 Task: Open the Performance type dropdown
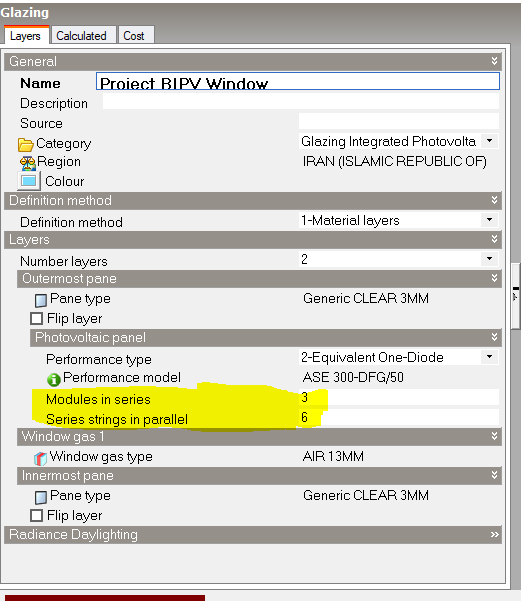(x=490, y=357)
